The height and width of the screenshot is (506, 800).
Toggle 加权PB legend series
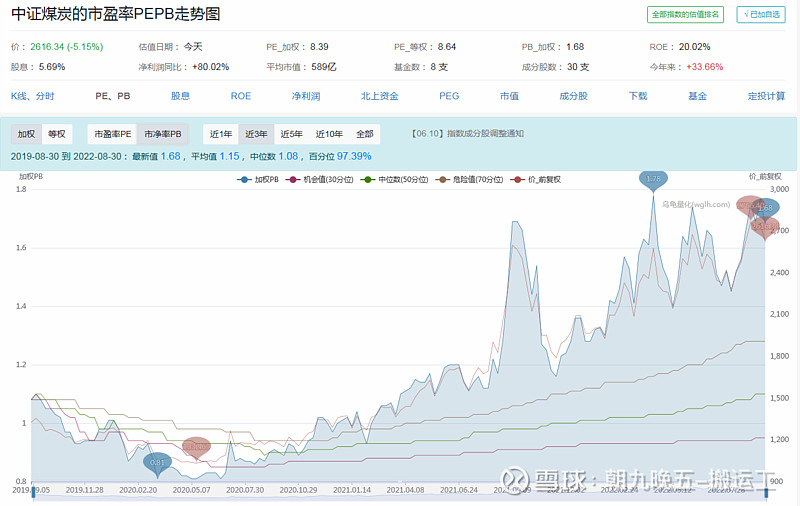coord(258,180)
